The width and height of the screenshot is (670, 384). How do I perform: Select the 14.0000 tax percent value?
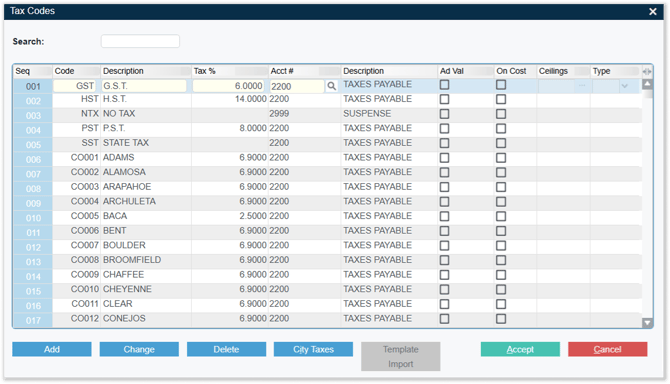point(250,99)
